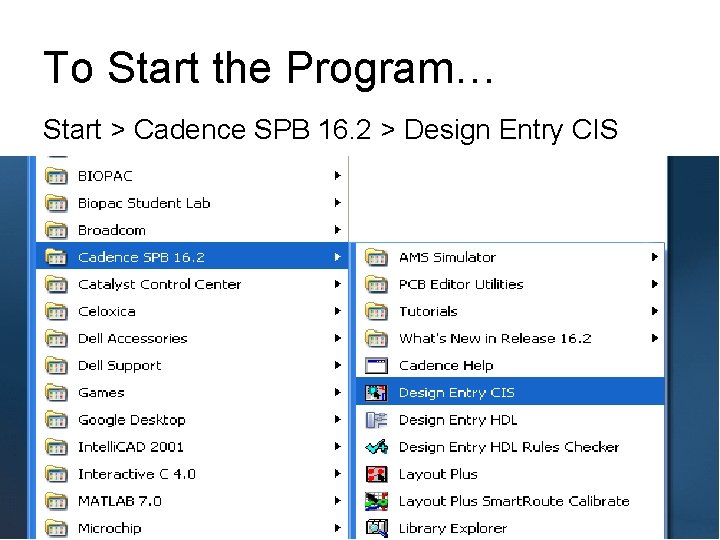Click the Google Desktop folder icon

click(x=56, y=420)
